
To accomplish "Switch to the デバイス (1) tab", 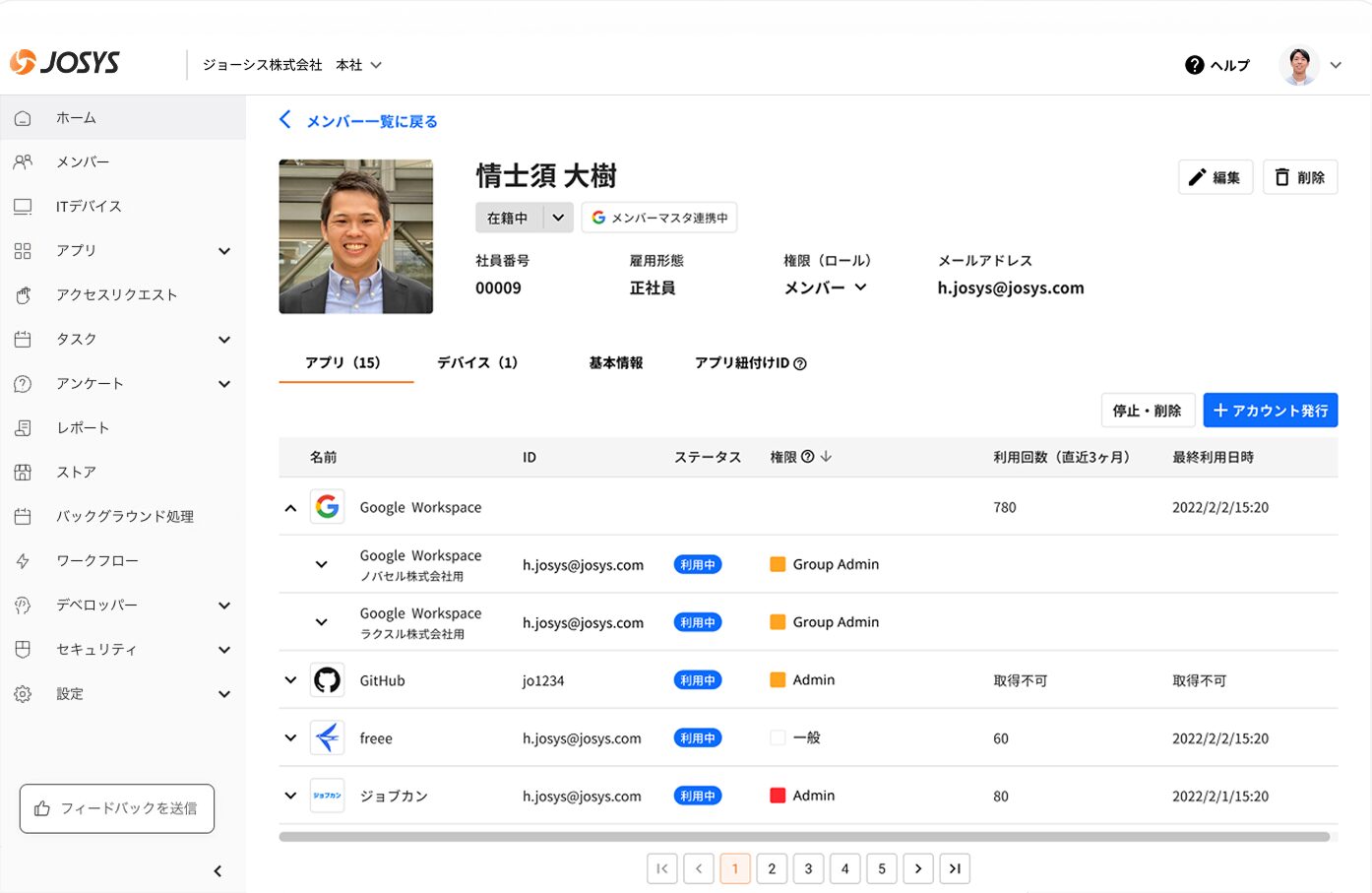I will (x=477, y=362).
